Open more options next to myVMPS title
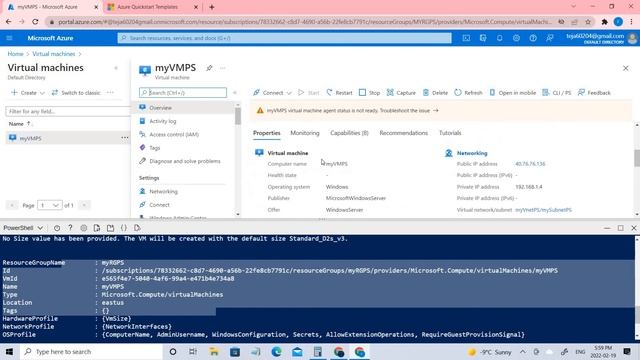Viewport: 640px width, 360px height. pyautogui.click(x=223, y=68)
